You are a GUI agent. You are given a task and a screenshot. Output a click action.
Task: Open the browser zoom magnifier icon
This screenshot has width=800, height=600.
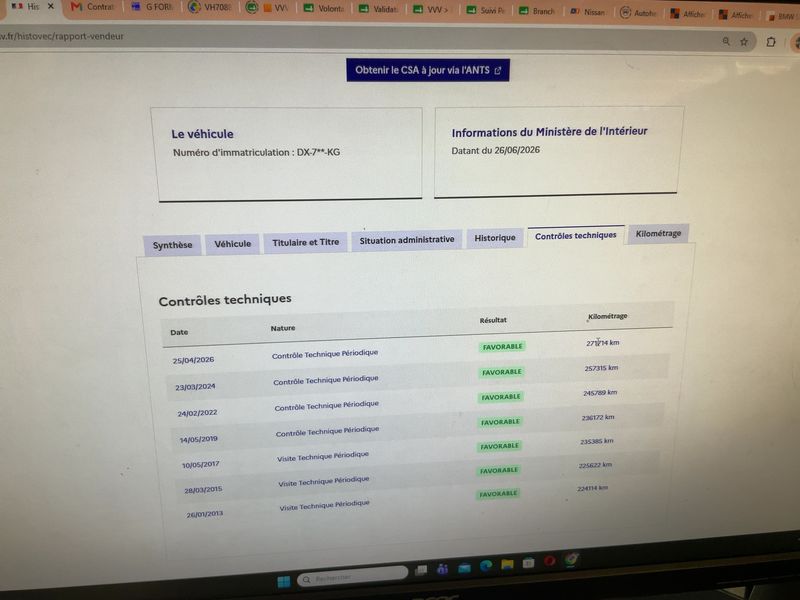(726, 41)
